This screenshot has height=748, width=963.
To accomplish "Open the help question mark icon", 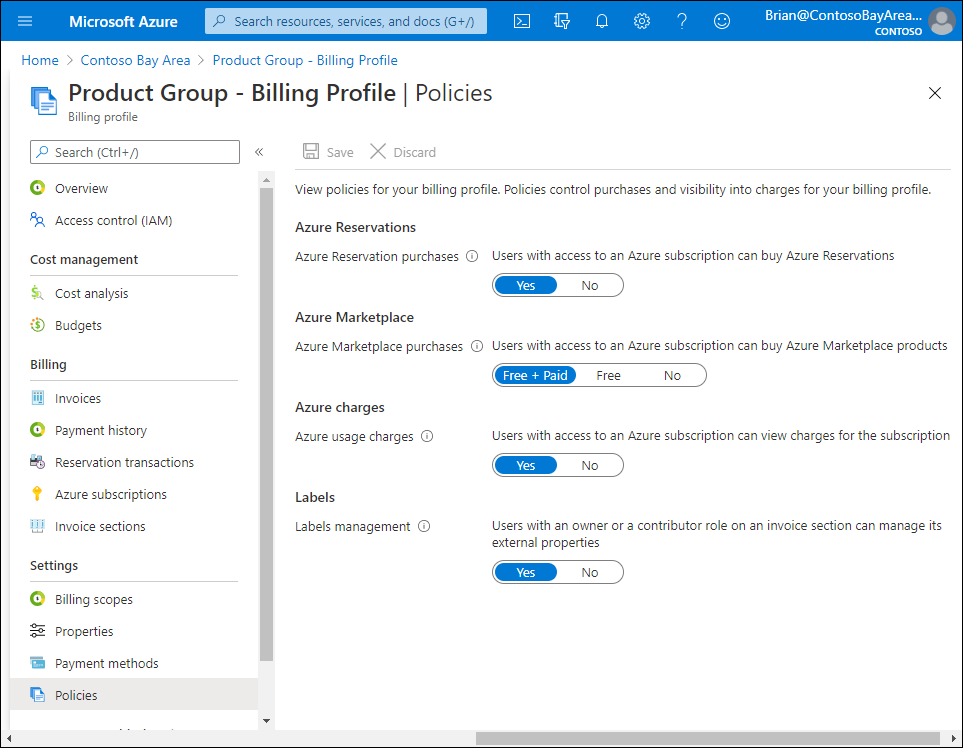I will 682,21.
